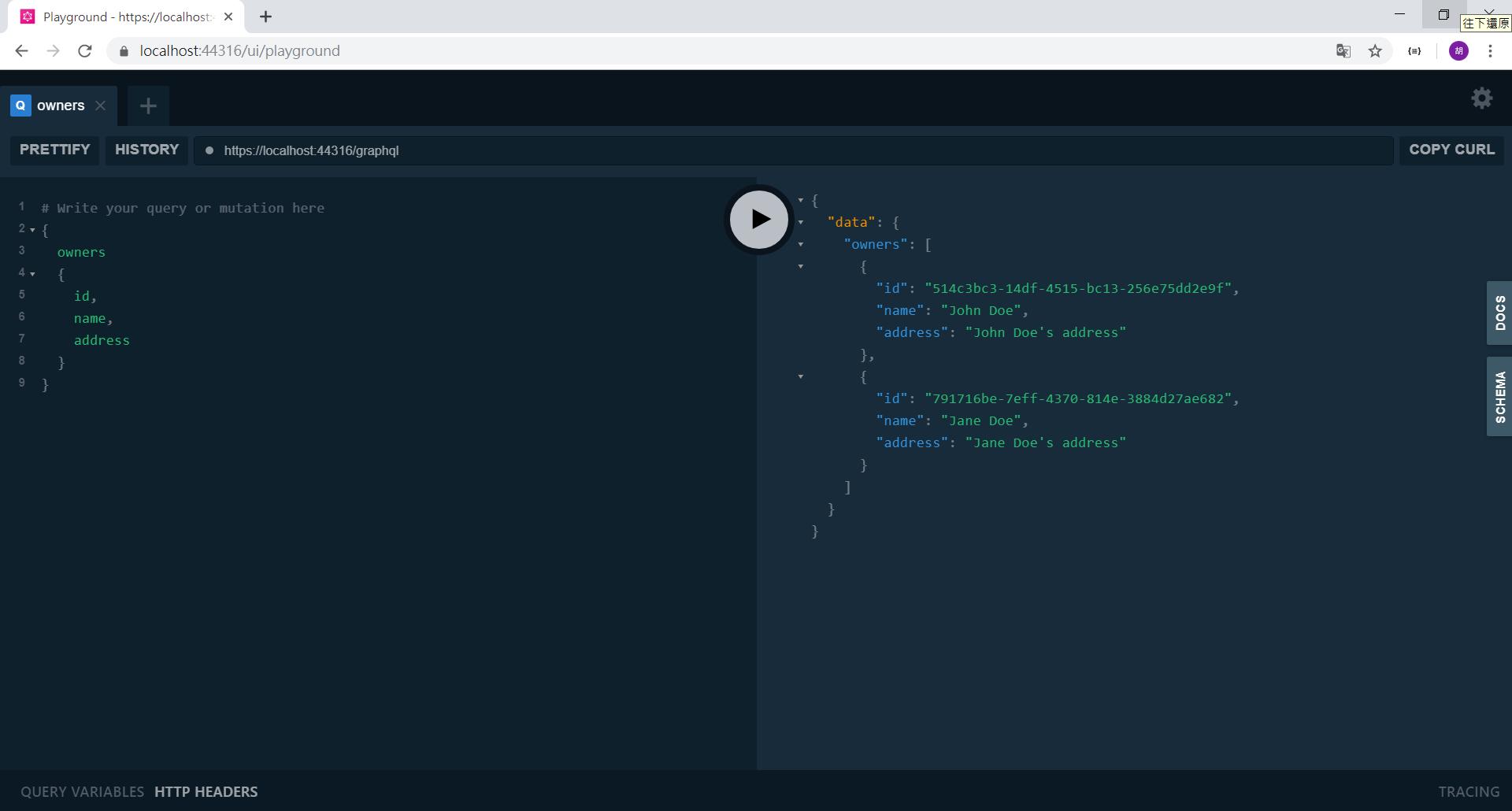Select the Playground browser tab
Image resolution: width=1512 pixels, height=811 pixels.
pos(126,17)
